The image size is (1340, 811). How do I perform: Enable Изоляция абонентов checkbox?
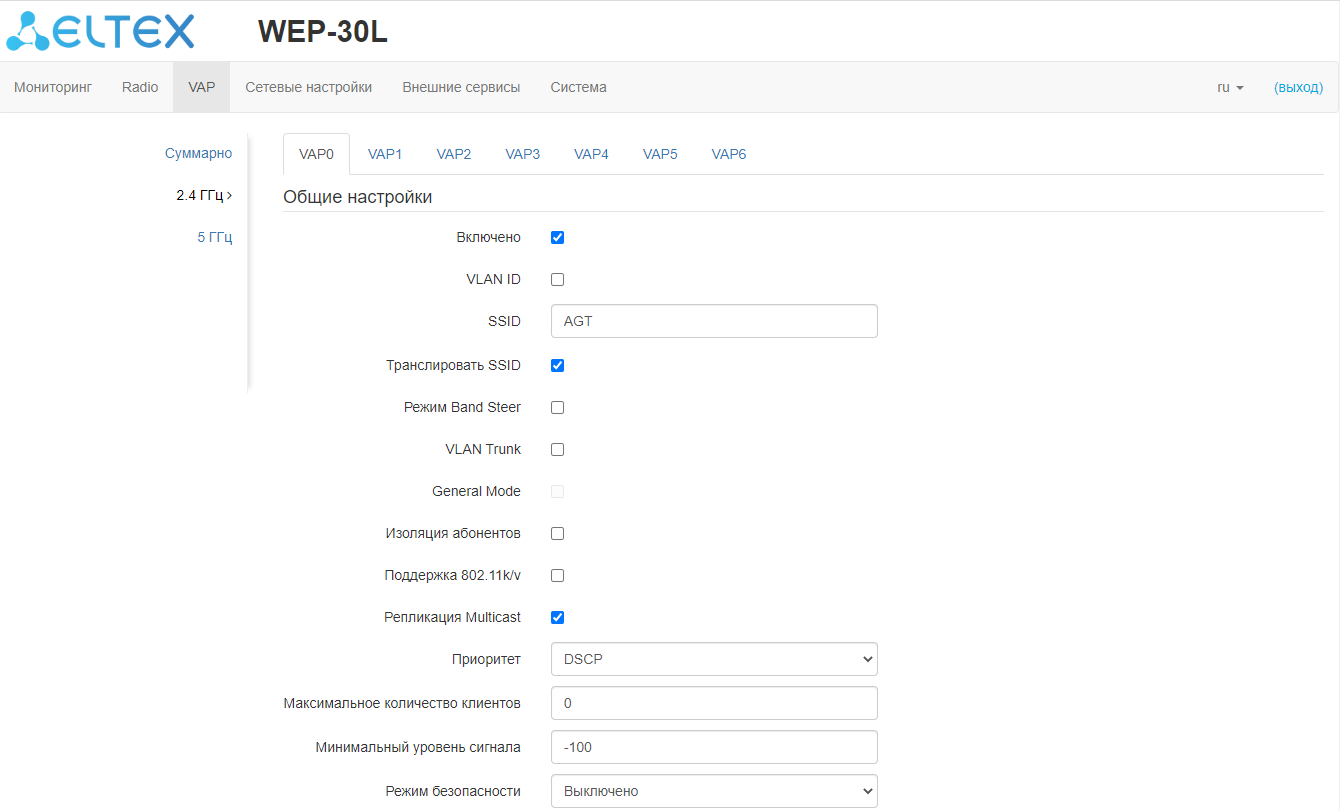[558, 533]
